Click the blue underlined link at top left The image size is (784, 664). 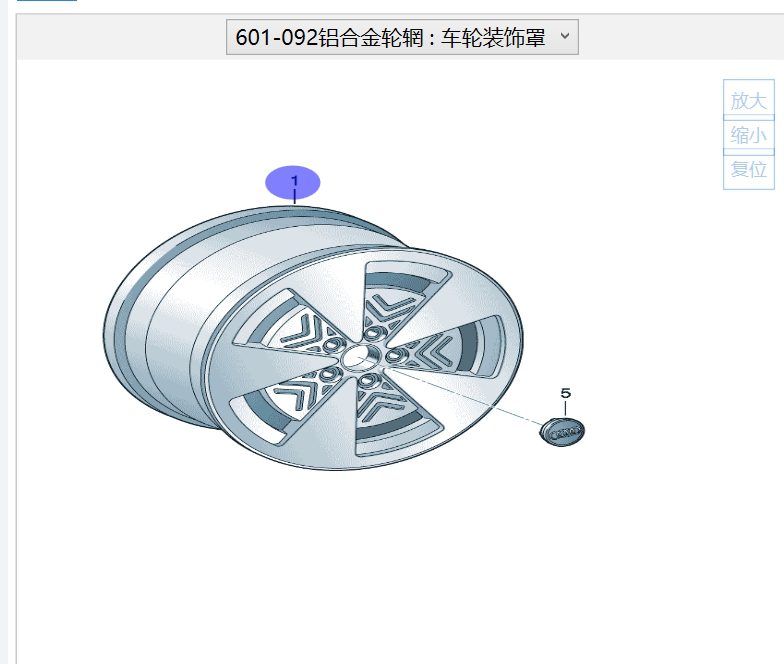(x=46, y=1)
